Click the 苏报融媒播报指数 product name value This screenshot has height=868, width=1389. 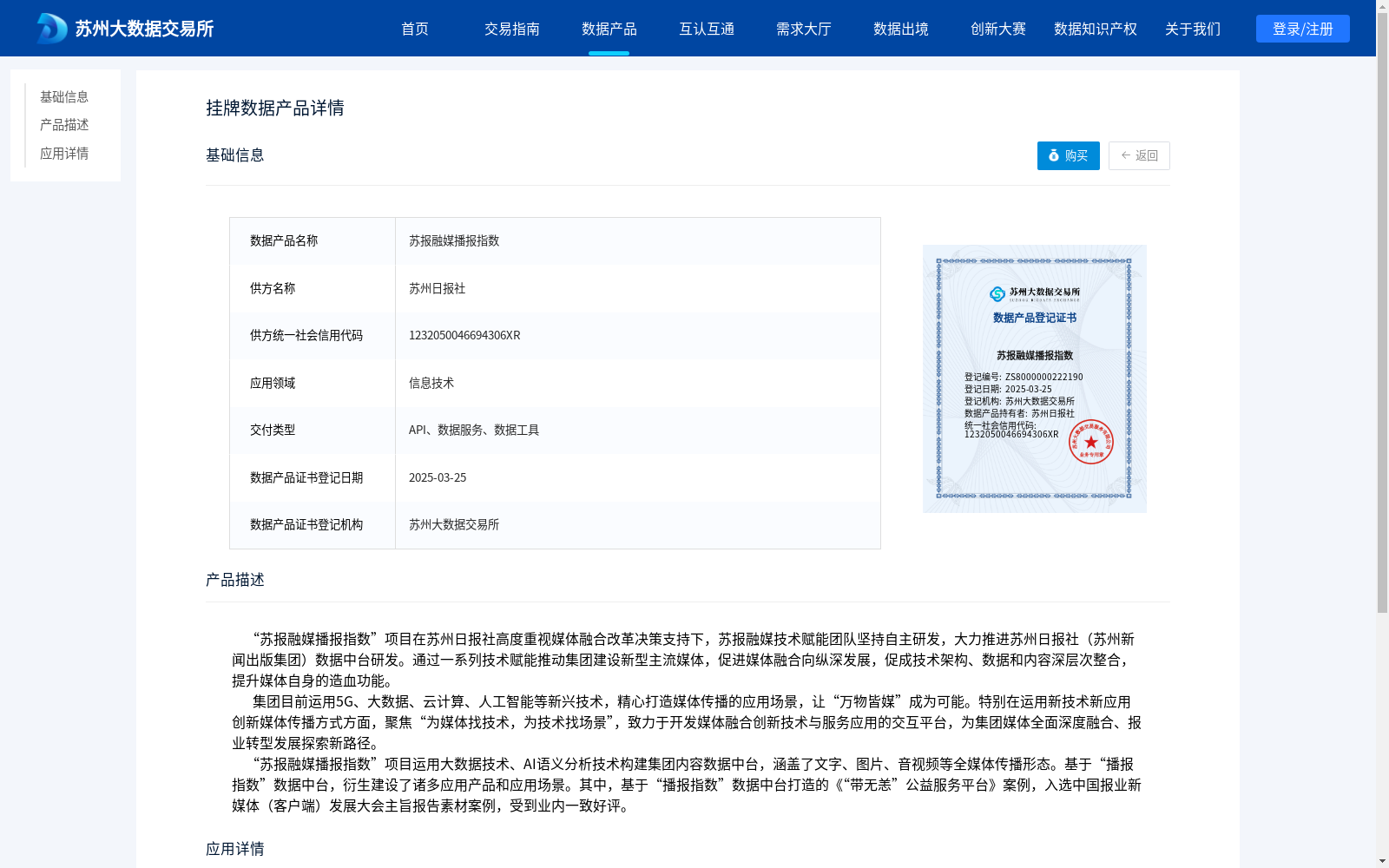click(454, 240)
